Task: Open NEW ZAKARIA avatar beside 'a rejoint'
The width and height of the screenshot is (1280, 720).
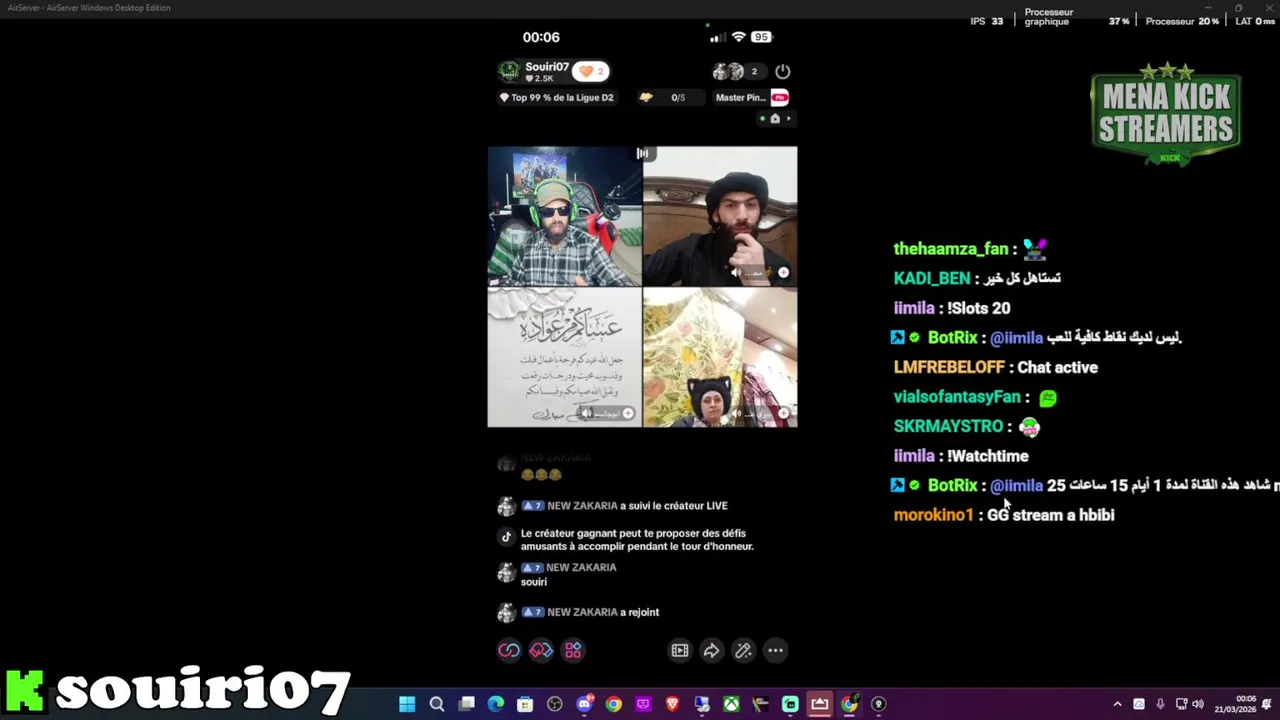Action: point(507,612)
